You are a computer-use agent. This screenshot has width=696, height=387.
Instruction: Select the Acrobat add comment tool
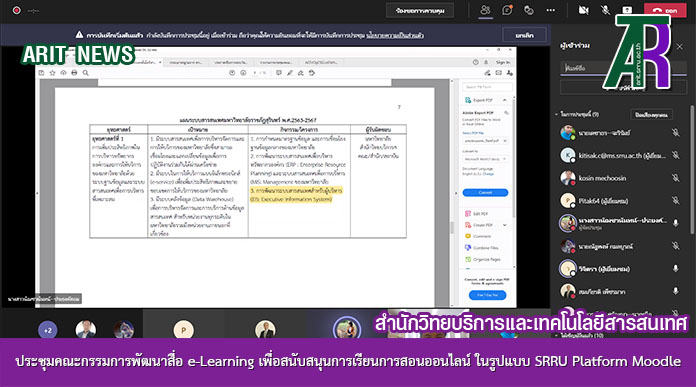[278, 73]
